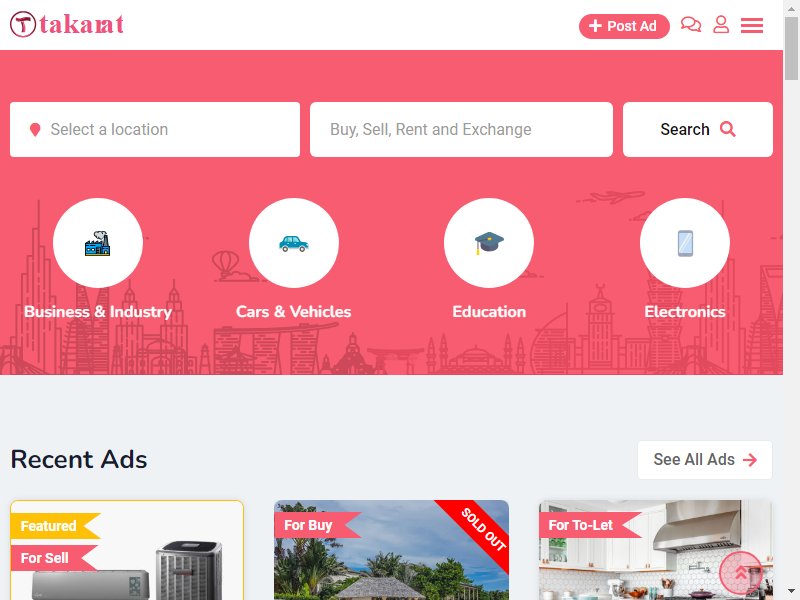Open the hamburger menu
The width and height of the screenshot is (800, 600).
tap(752, 25)
